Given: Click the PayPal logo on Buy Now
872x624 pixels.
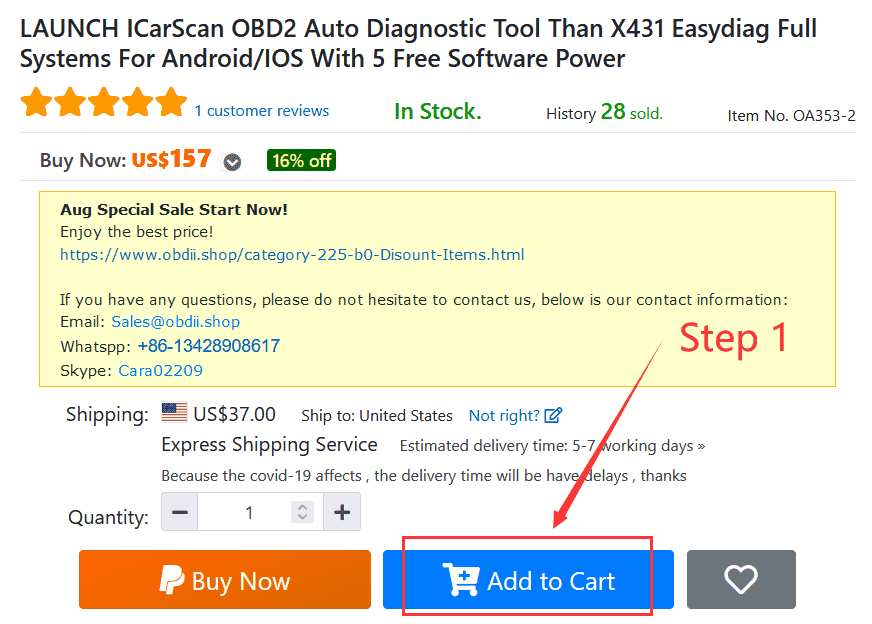Looking at the screenshot, I should (x=172, y=580).
